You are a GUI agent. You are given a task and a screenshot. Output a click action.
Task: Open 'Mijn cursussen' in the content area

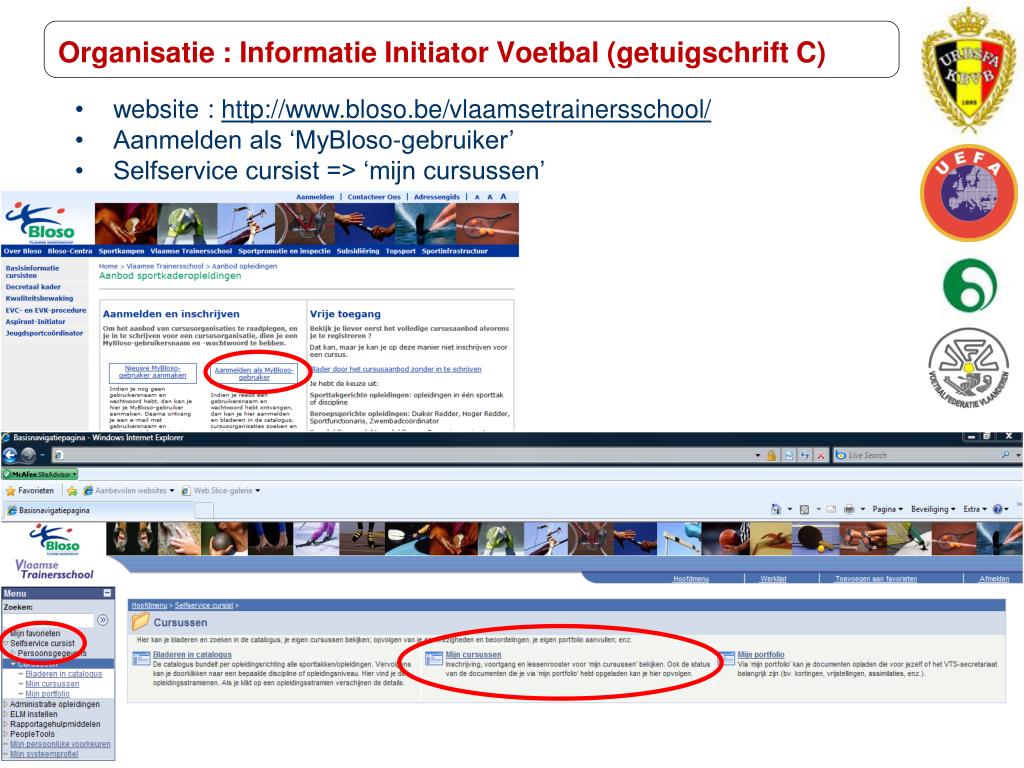coord(473,654)
